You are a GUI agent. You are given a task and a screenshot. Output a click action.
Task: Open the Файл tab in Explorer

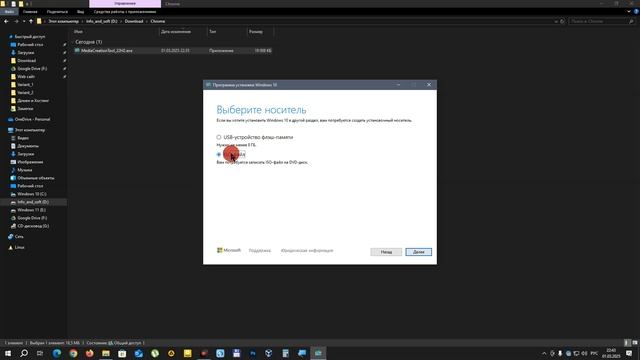tap(9, 12)
